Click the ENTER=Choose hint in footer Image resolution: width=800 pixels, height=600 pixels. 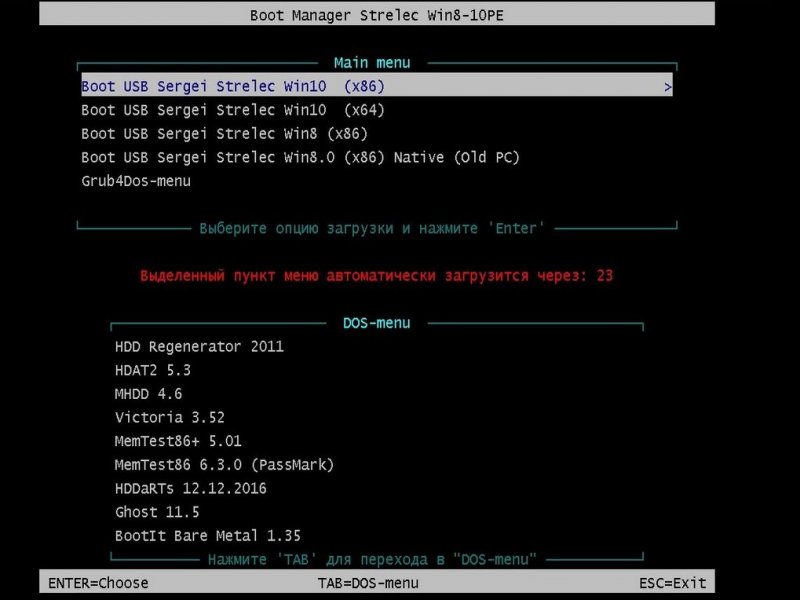pyautogui.click(x=98, y=583)
